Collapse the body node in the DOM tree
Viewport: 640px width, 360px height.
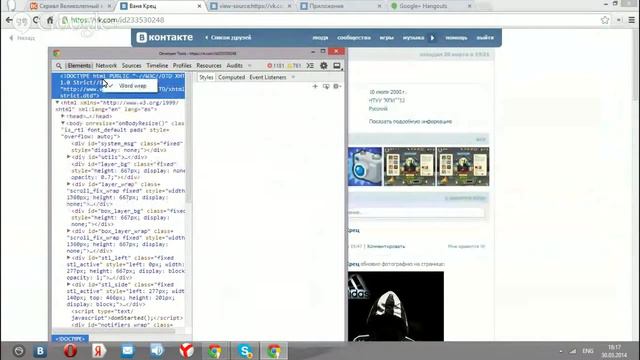[x=63, y=123]
